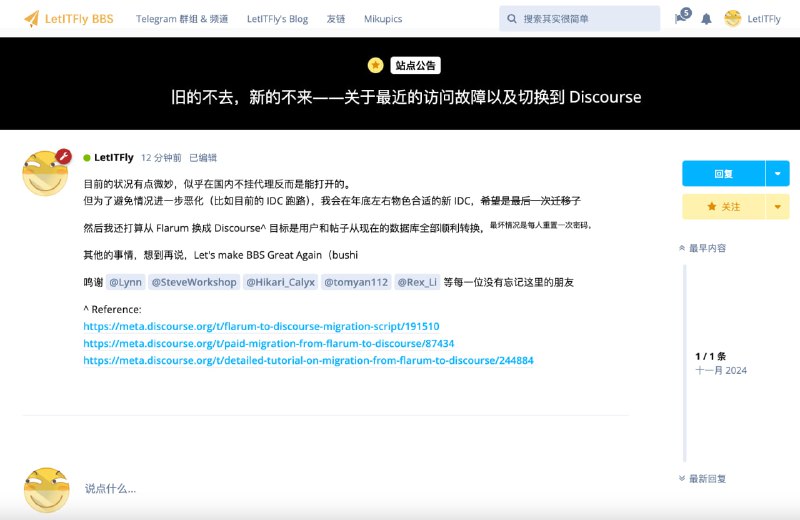Click the LetITFly BBS paper plane logo
This screenshot has height=520, width=800.
coord(32,19)
